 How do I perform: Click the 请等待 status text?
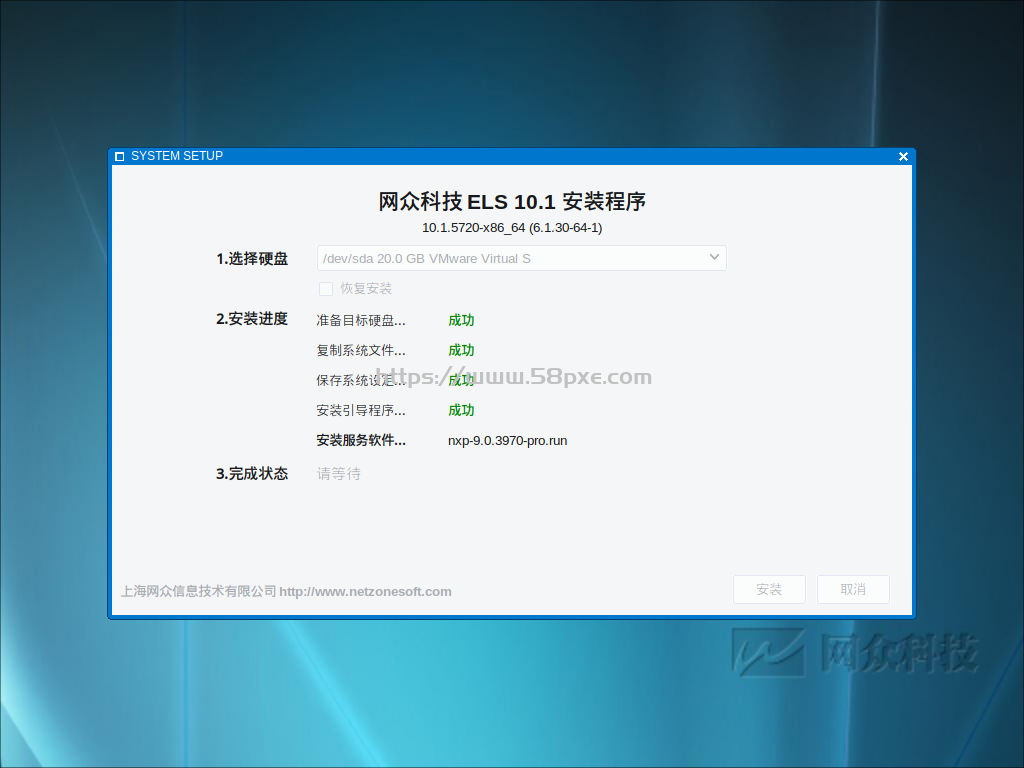click(338, 473)
